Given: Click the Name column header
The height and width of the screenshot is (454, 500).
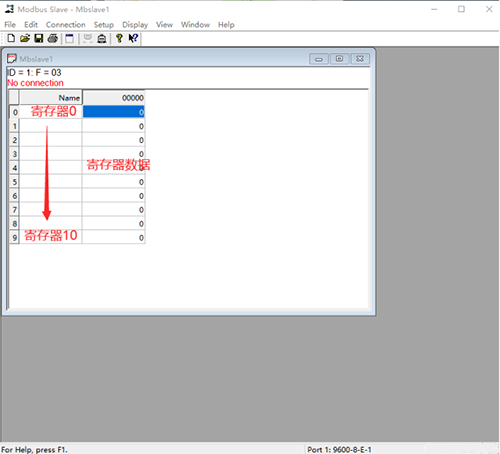Looking at the screenshot, I should click(51, 98).
